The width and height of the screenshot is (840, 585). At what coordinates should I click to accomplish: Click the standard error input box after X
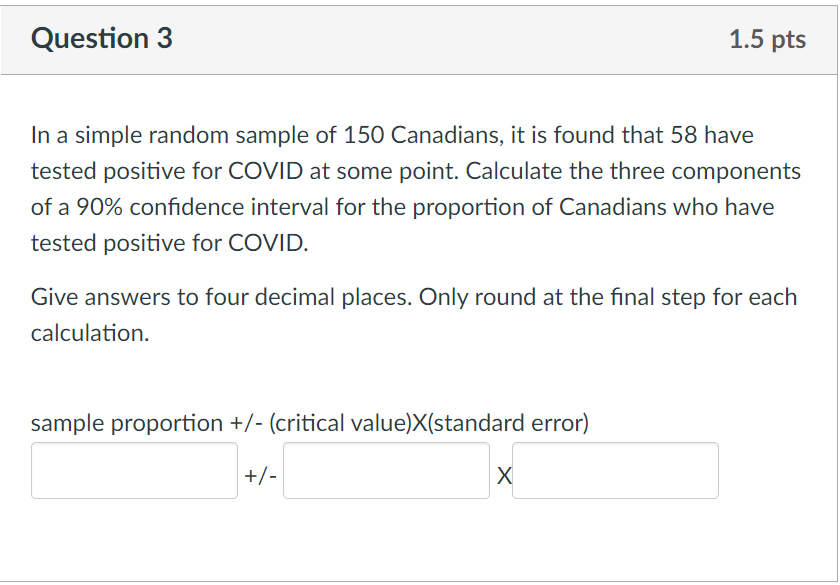click(615, 470)
